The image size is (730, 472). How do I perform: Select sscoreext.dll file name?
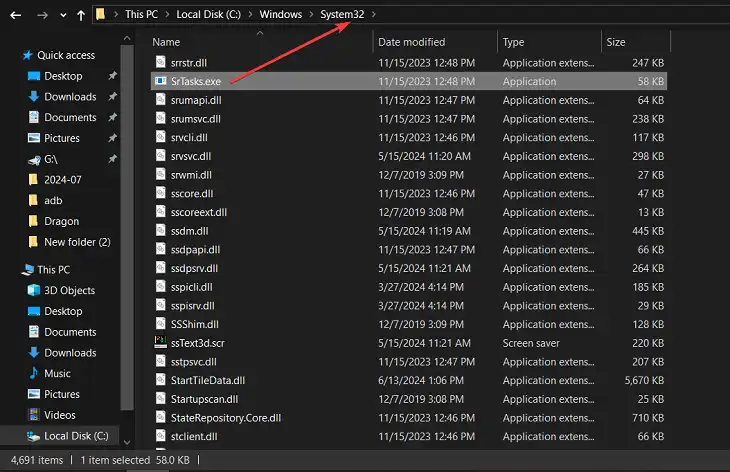[199, 212]
